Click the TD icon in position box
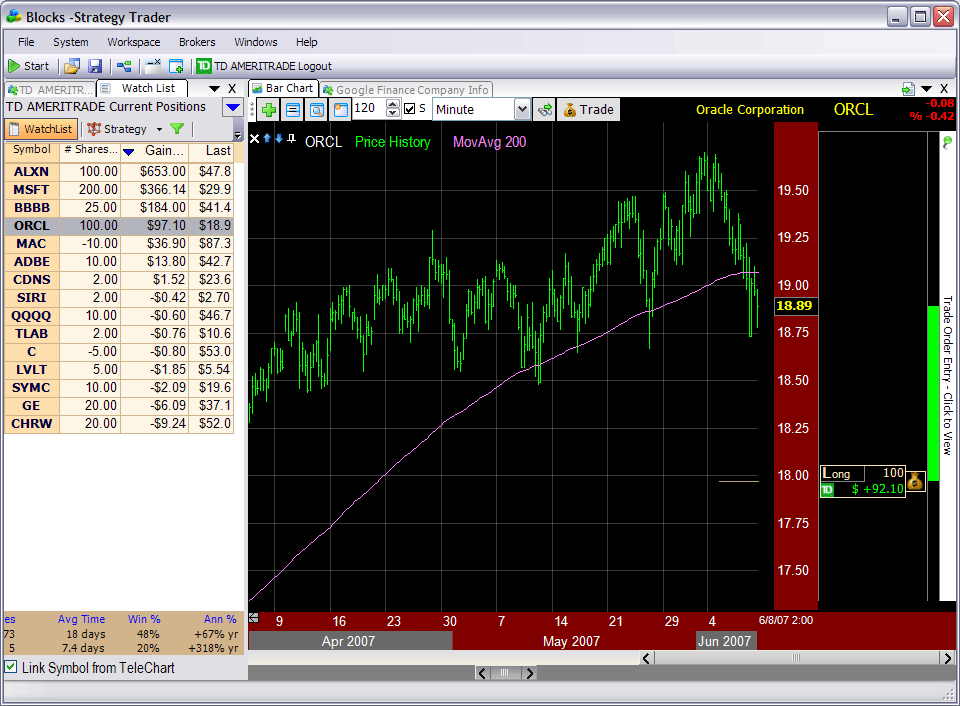The height and width of the screenshot is (706, 960). click(827, 489)
